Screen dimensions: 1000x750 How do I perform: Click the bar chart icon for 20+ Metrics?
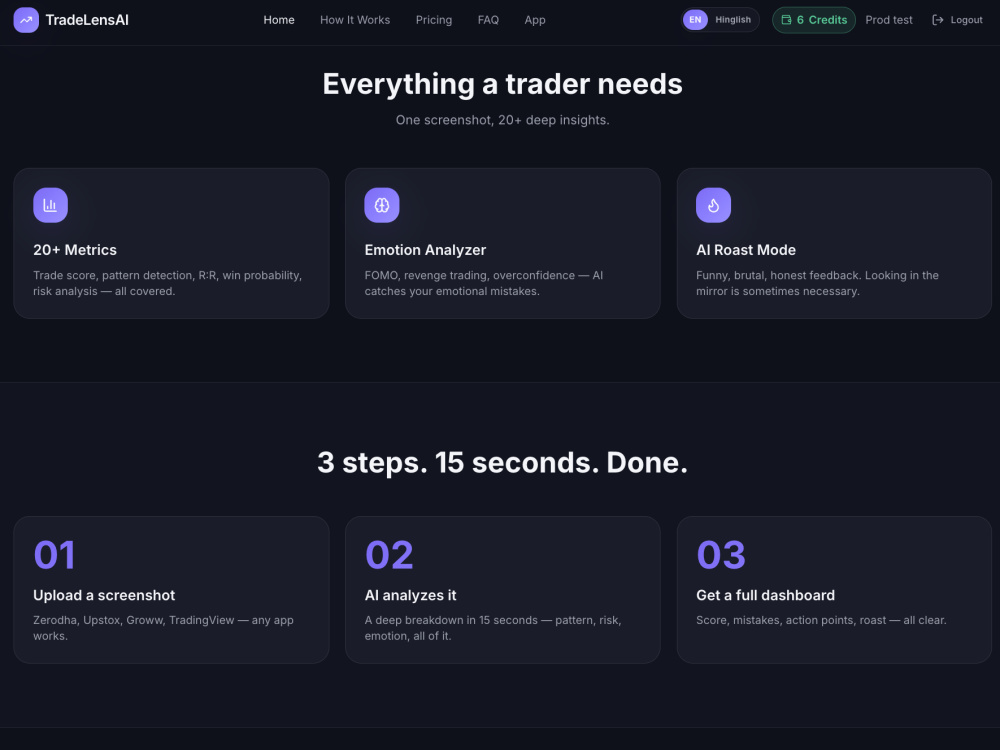pos(50,205)
